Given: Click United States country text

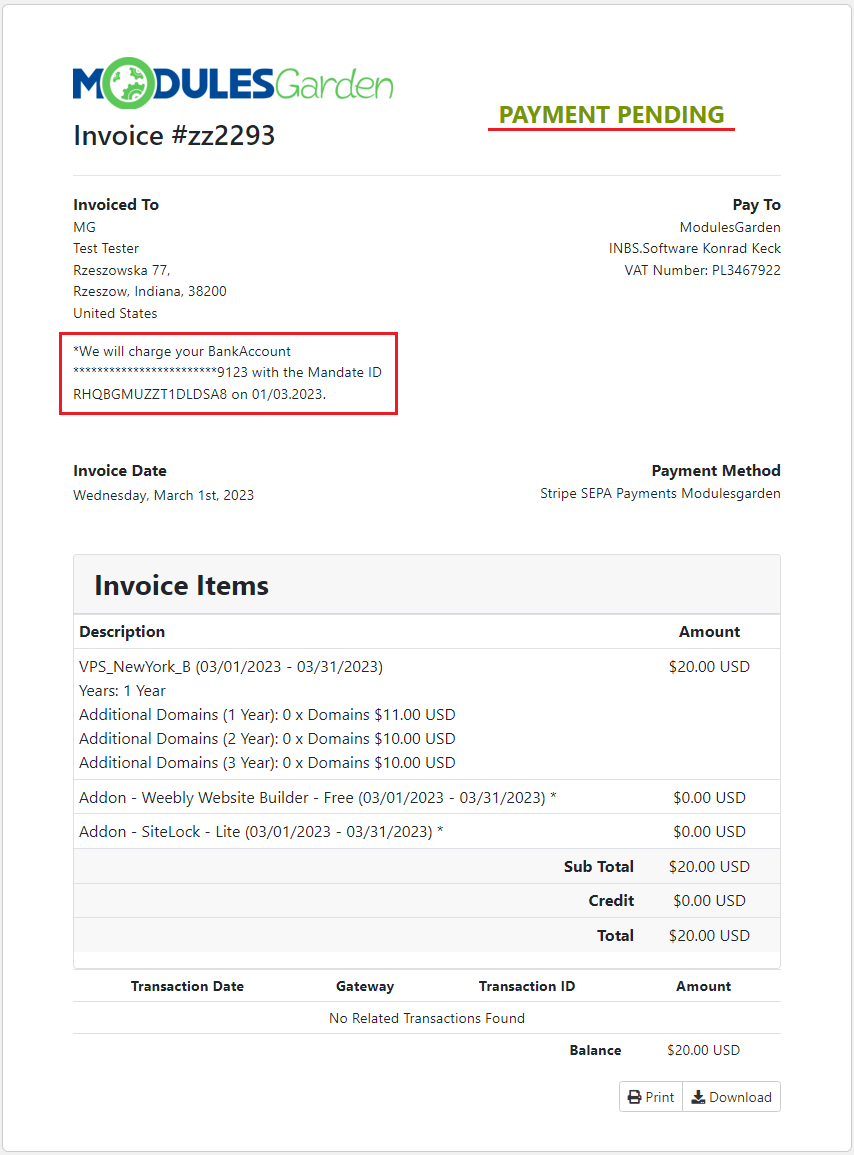Looking at the screenshot, I should tap(115, 313).
